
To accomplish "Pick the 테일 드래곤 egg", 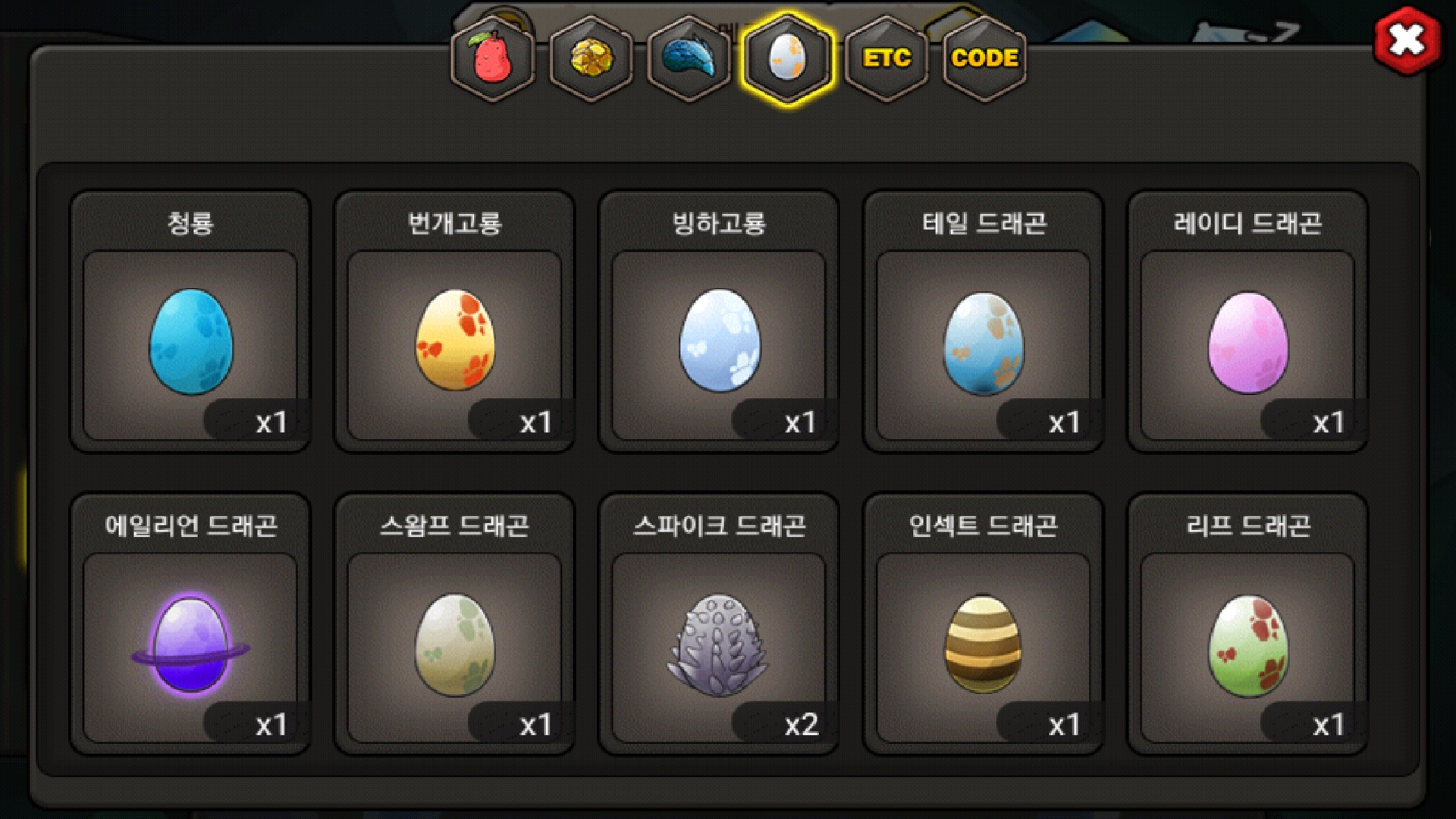I will click(x=983, y=343).
